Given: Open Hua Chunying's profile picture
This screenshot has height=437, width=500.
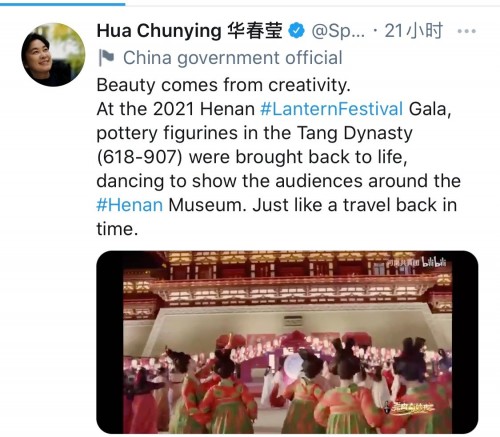Looking at the screenshot, I should [x=53, y=55].
